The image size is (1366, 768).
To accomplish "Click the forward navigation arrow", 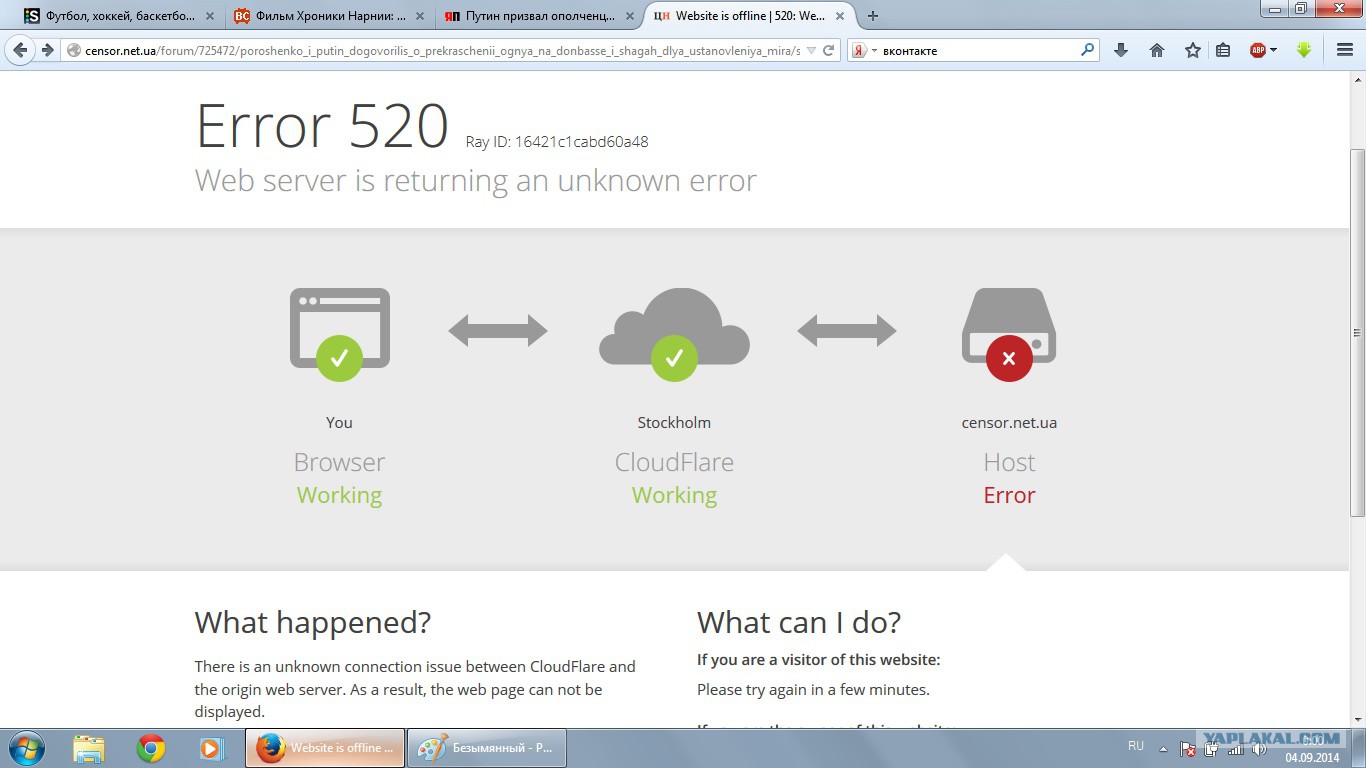I will tap(47, 50).
